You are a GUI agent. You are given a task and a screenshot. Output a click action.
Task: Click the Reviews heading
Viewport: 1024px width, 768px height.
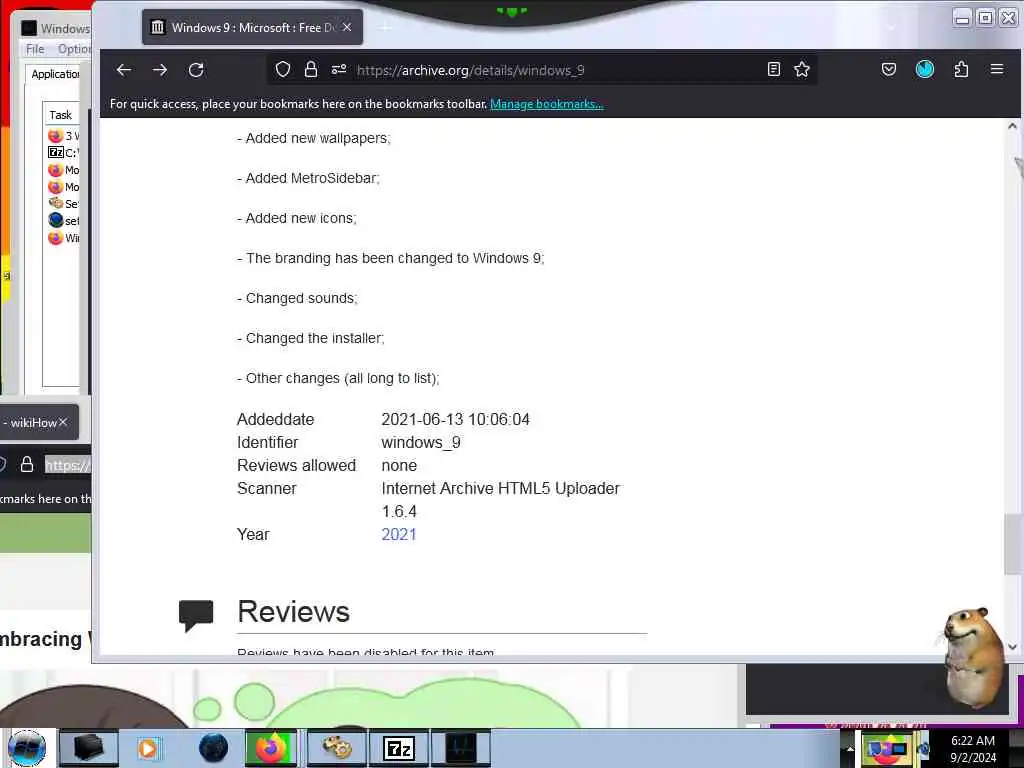tap(293, 612)
